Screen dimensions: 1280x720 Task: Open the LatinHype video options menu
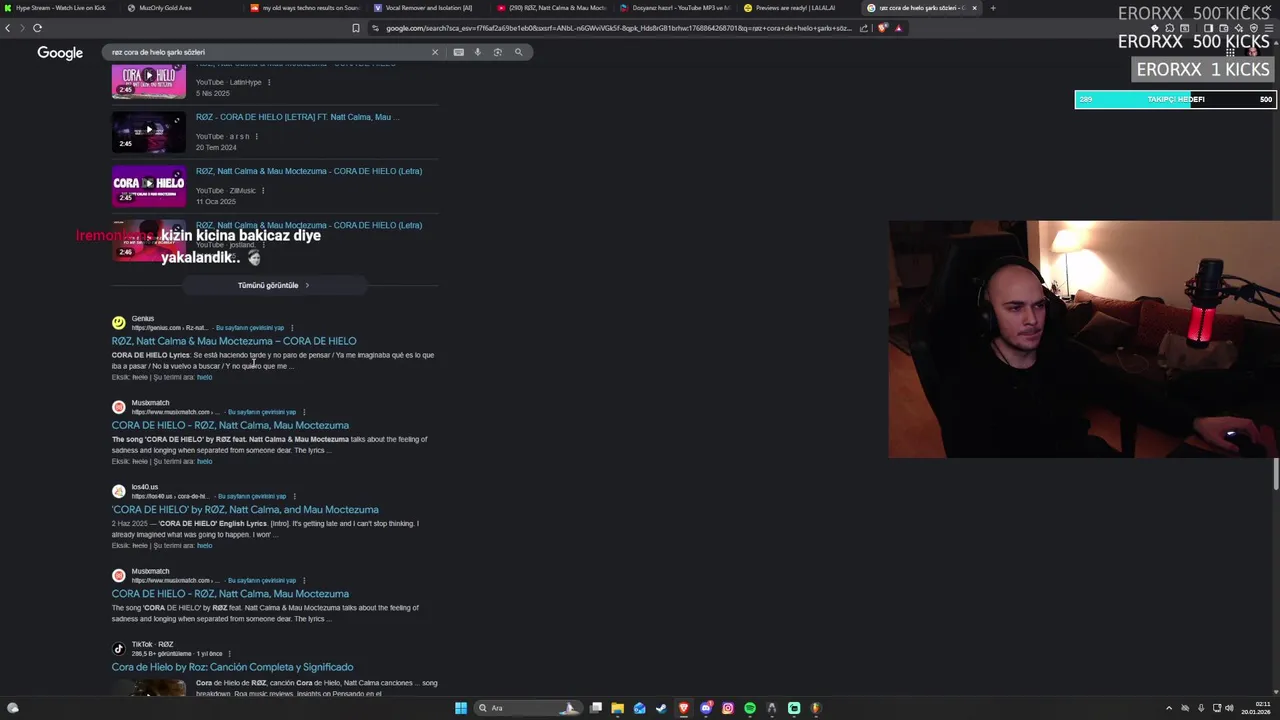pyautogui.click(x=269, y=82)
